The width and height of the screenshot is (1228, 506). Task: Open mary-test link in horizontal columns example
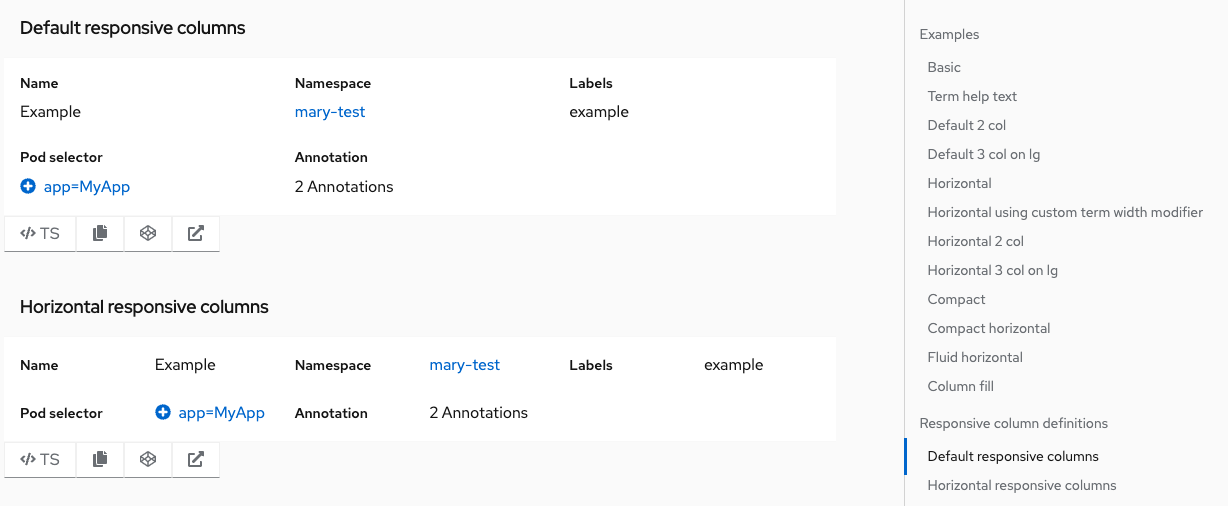pos(464,365)
